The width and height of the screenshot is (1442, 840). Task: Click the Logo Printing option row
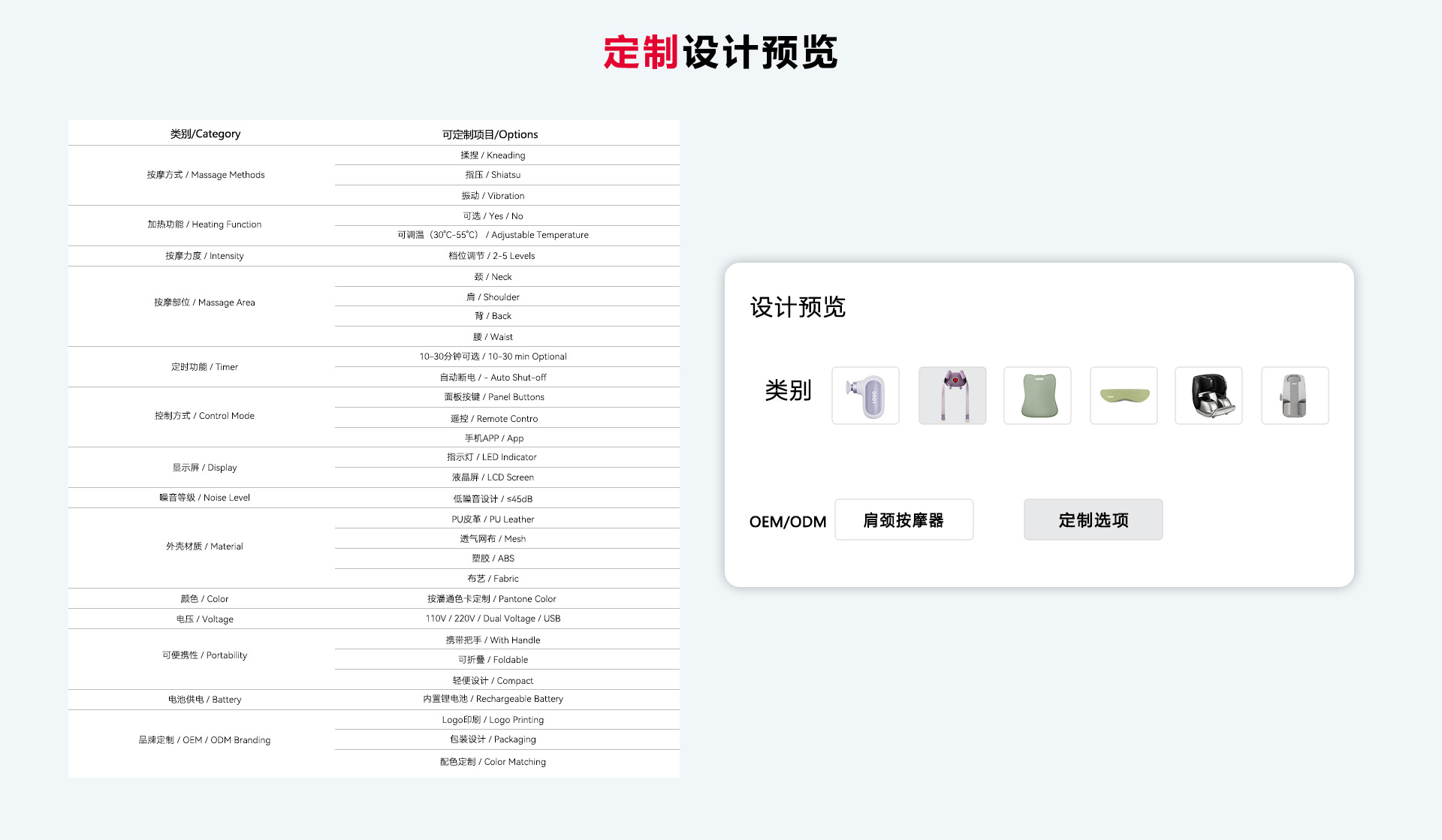click(x=493, y=720)
